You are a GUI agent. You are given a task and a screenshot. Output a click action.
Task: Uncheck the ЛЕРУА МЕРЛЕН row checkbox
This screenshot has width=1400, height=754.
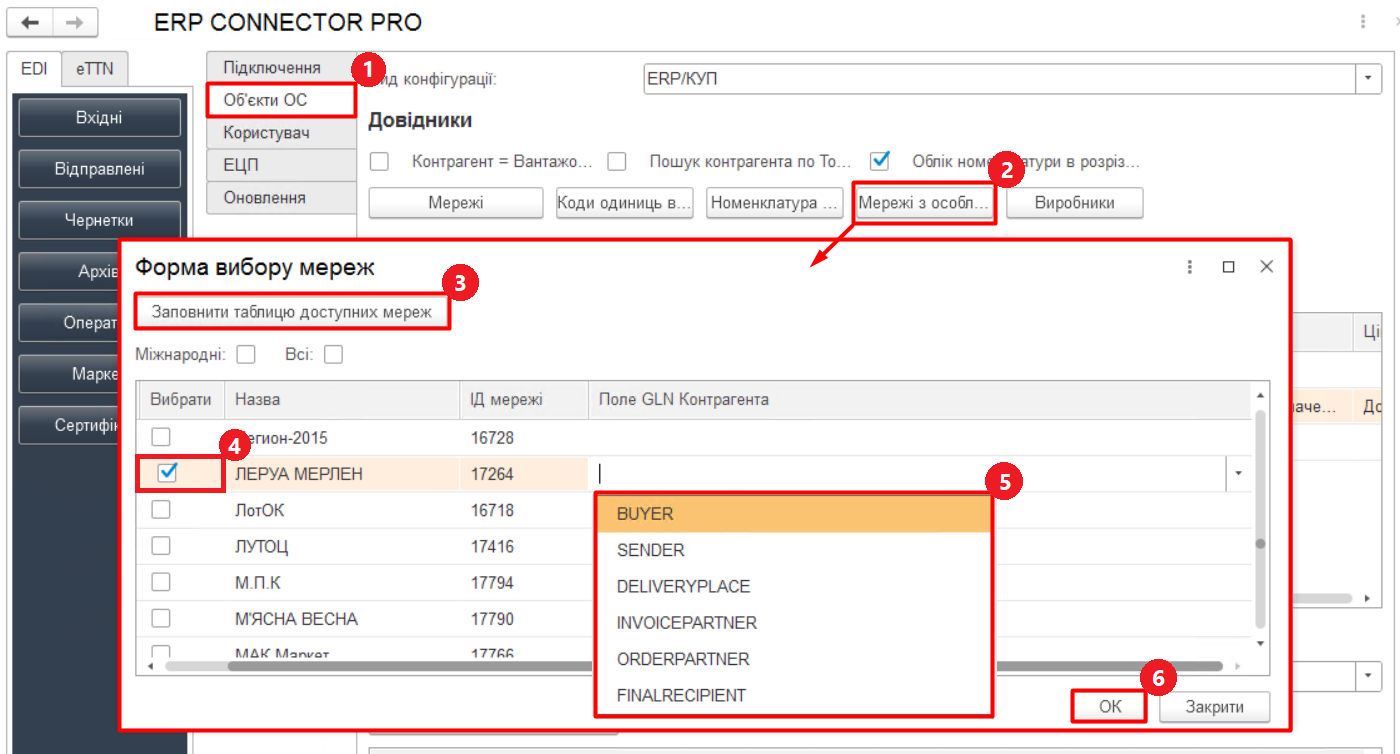168,473
